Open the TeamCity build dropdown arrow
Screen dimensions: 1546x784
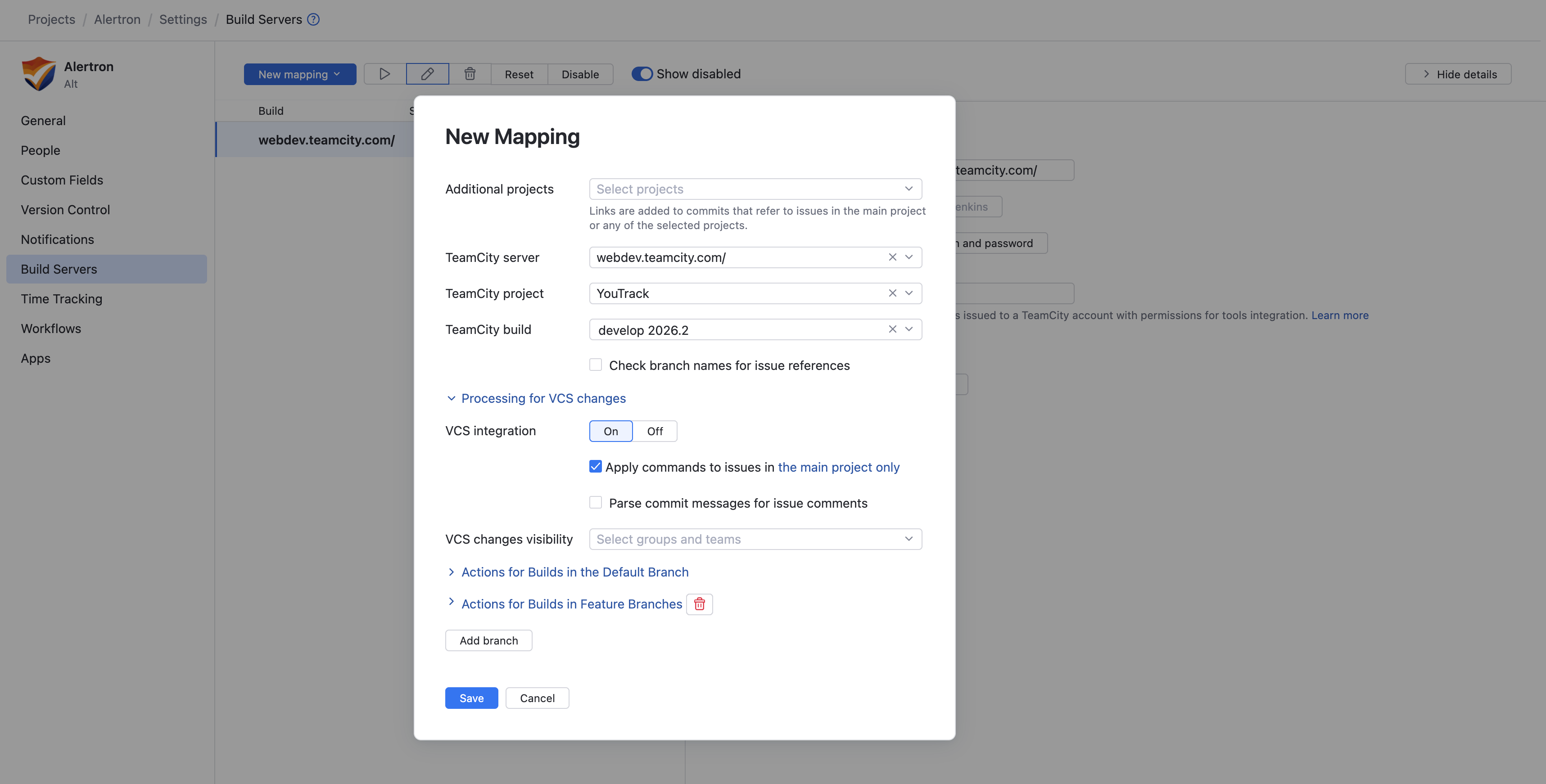(909, 329)
